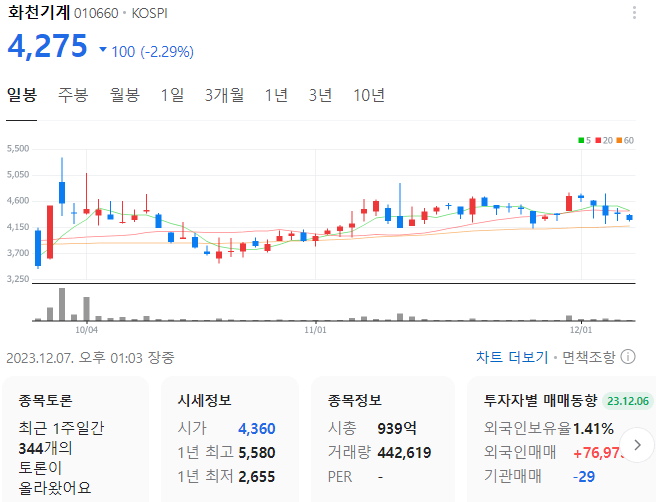The image size is (656, 502).
Task: Click the latest blue candlestick at chart end
Action: pyautogui.click(x=629, y=217)
